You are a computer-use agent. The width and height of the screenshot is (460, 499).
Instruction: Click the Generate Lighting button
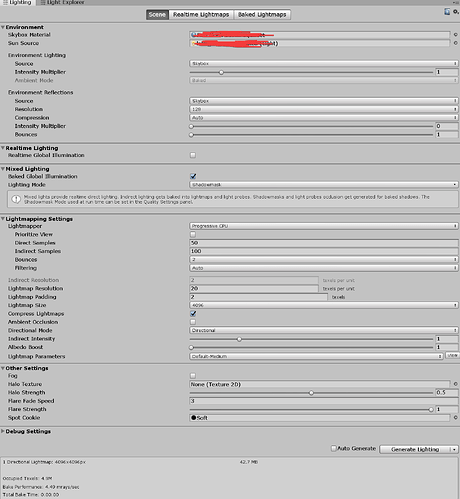[415, 449]
